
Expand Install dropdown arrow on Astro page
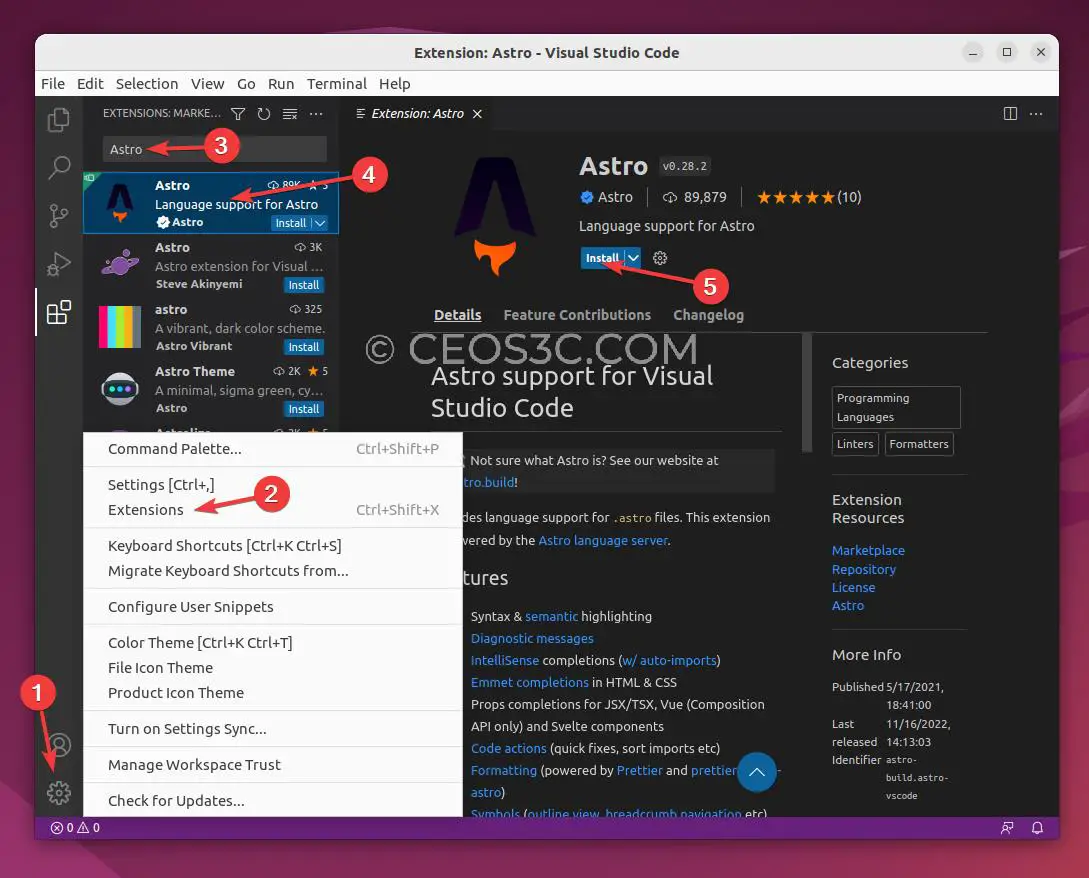point(633,258)
